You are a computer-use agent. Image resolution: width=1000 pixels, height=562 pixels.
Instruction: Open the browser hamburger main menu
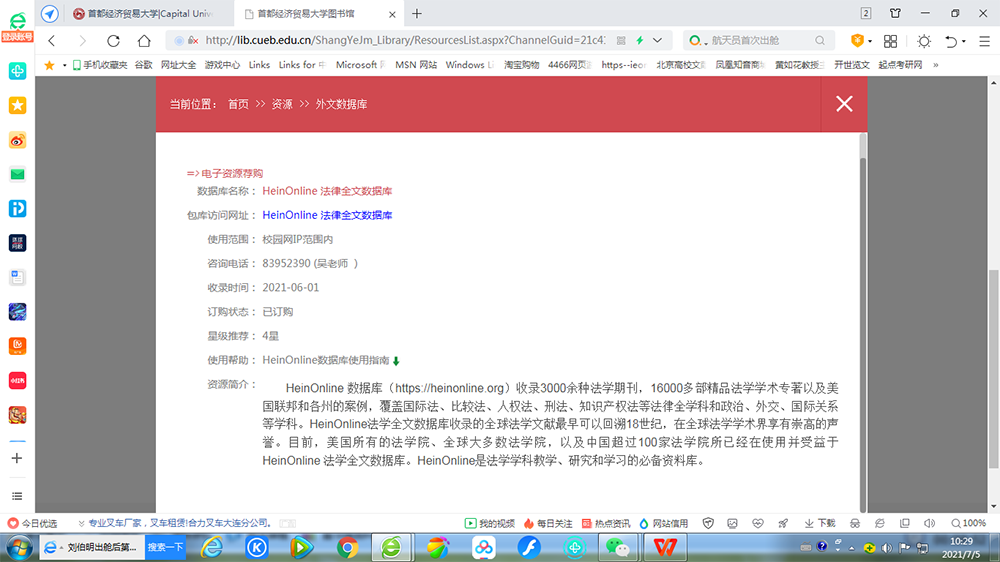(985, 41)
